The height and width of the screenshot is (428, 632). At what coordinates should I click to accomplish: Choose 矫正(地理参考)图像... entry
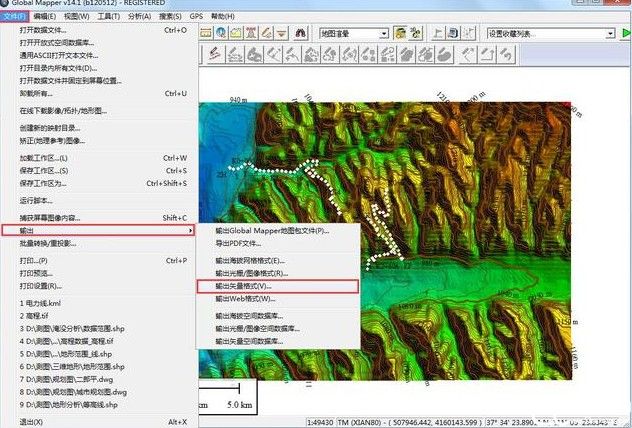click(99, 141)
